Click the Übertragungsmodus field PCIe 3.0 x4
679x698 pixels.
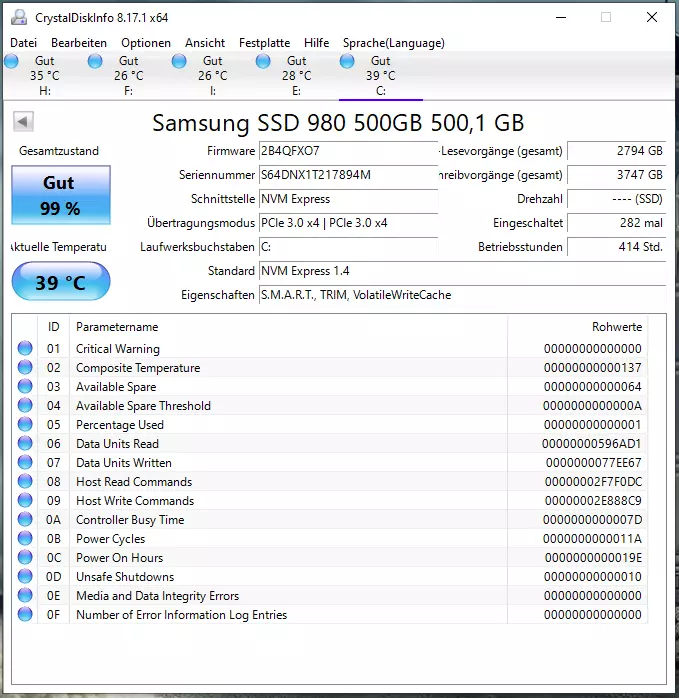[x=348, y=223]
